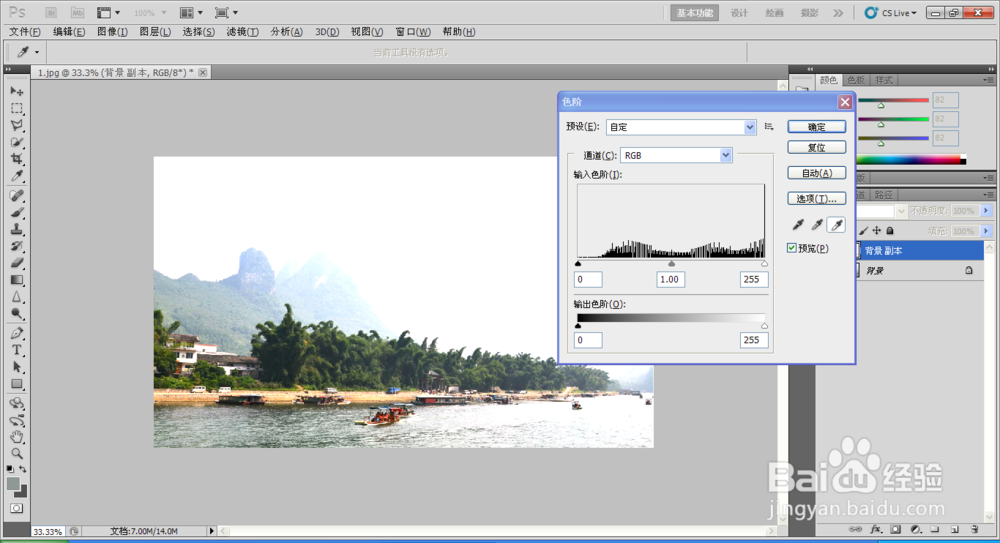Select the Rectangle shape tool
The image size is (1000, 543).
17,383
